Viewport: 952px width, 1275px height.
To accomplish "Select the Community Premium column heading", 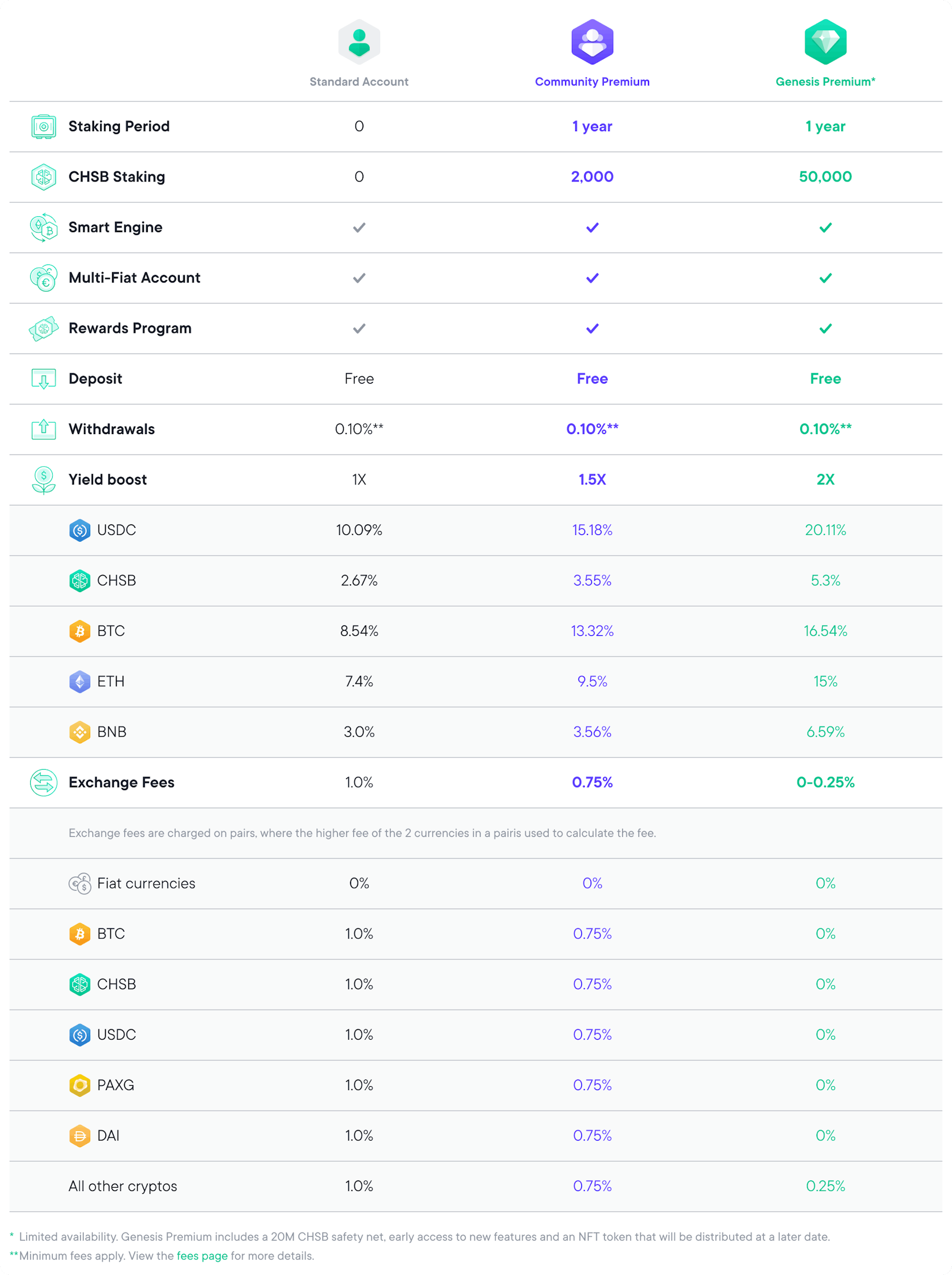I will coord(592,82).
